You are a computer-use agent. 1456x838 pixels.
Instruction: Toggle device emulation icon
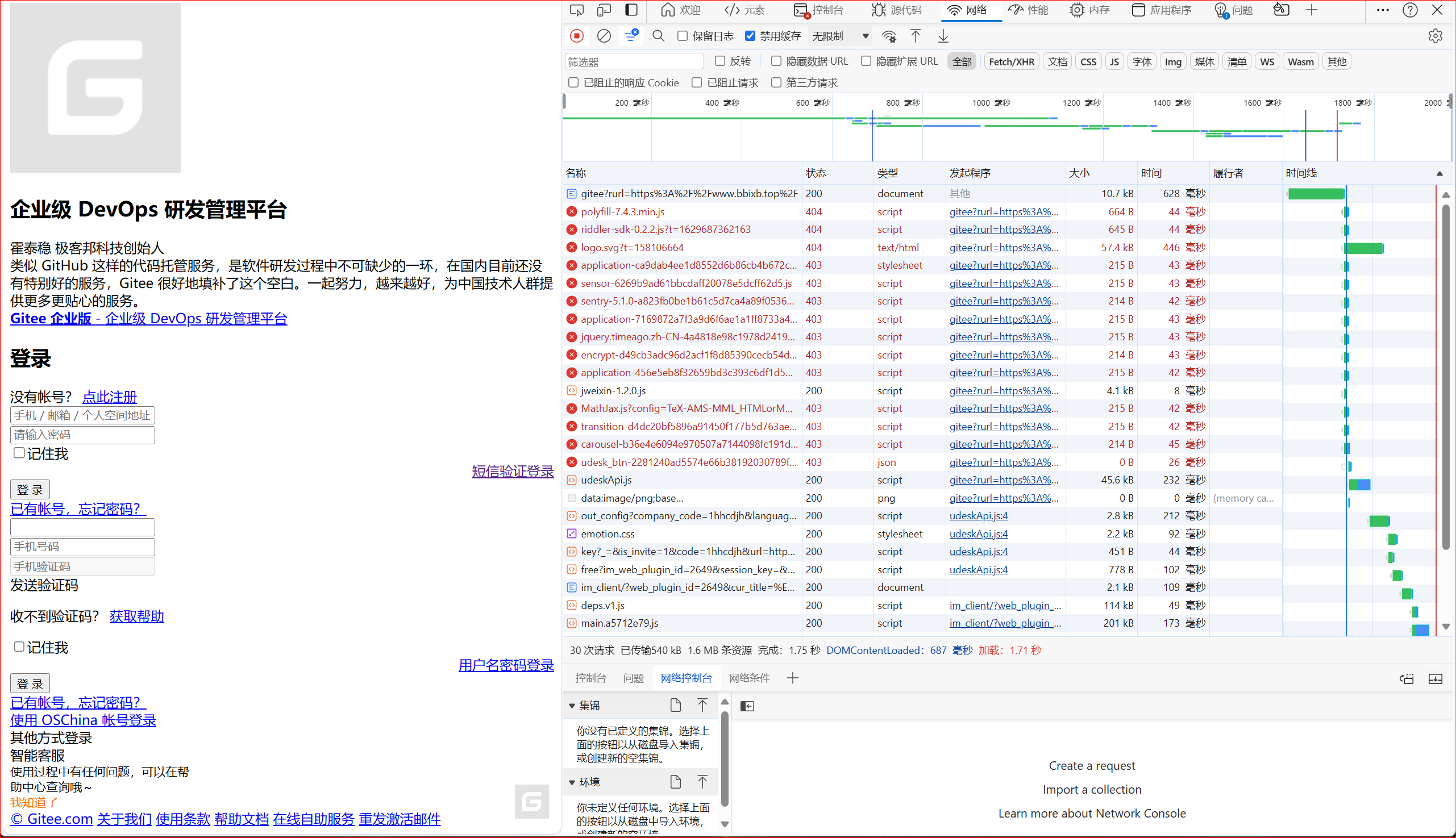(604, 10)
